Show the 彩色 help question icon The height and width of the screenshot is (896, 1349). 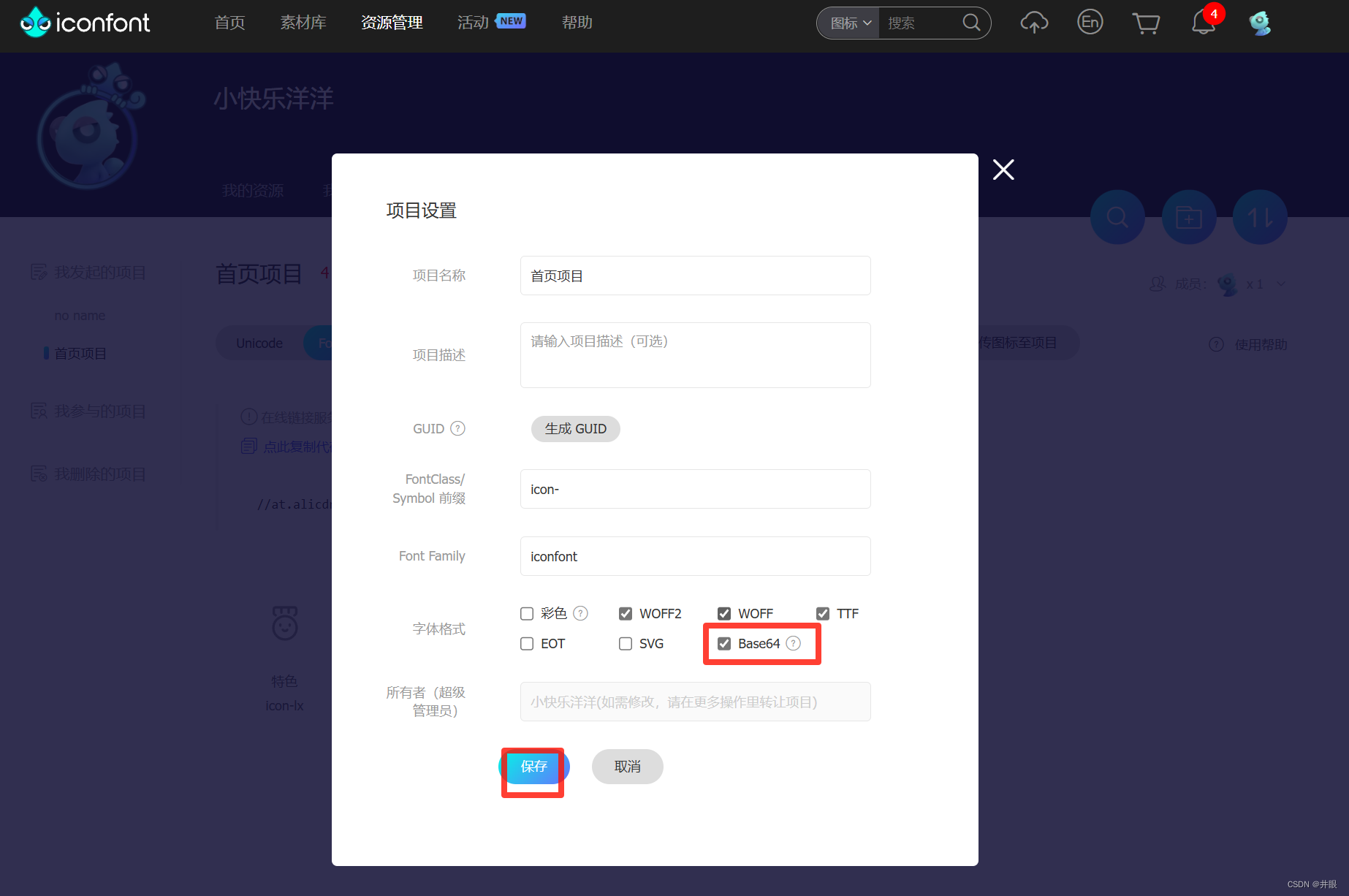tap(580, 613)
